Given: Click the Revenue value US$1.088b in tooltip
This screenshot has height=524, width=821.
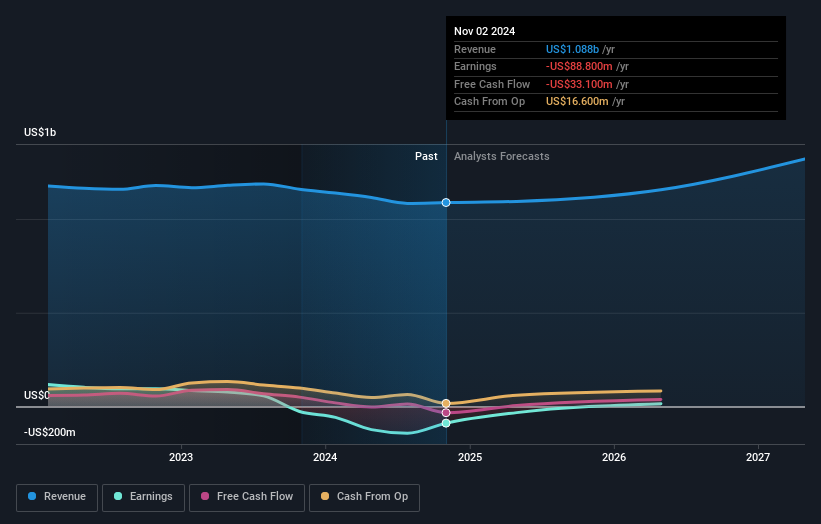Looking at the screenshot, I should pos(572,49).
